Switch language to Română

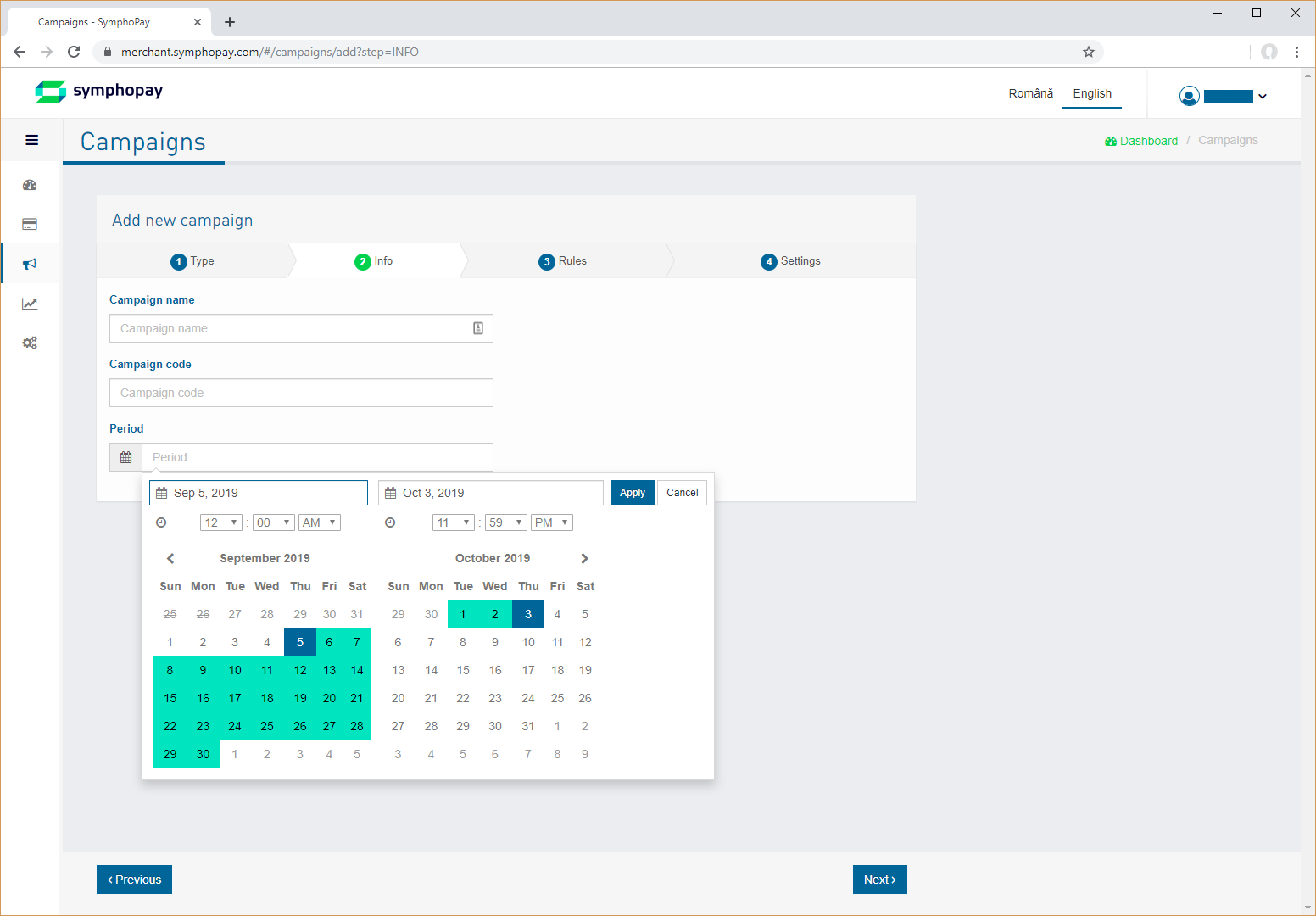point(1030,93)
